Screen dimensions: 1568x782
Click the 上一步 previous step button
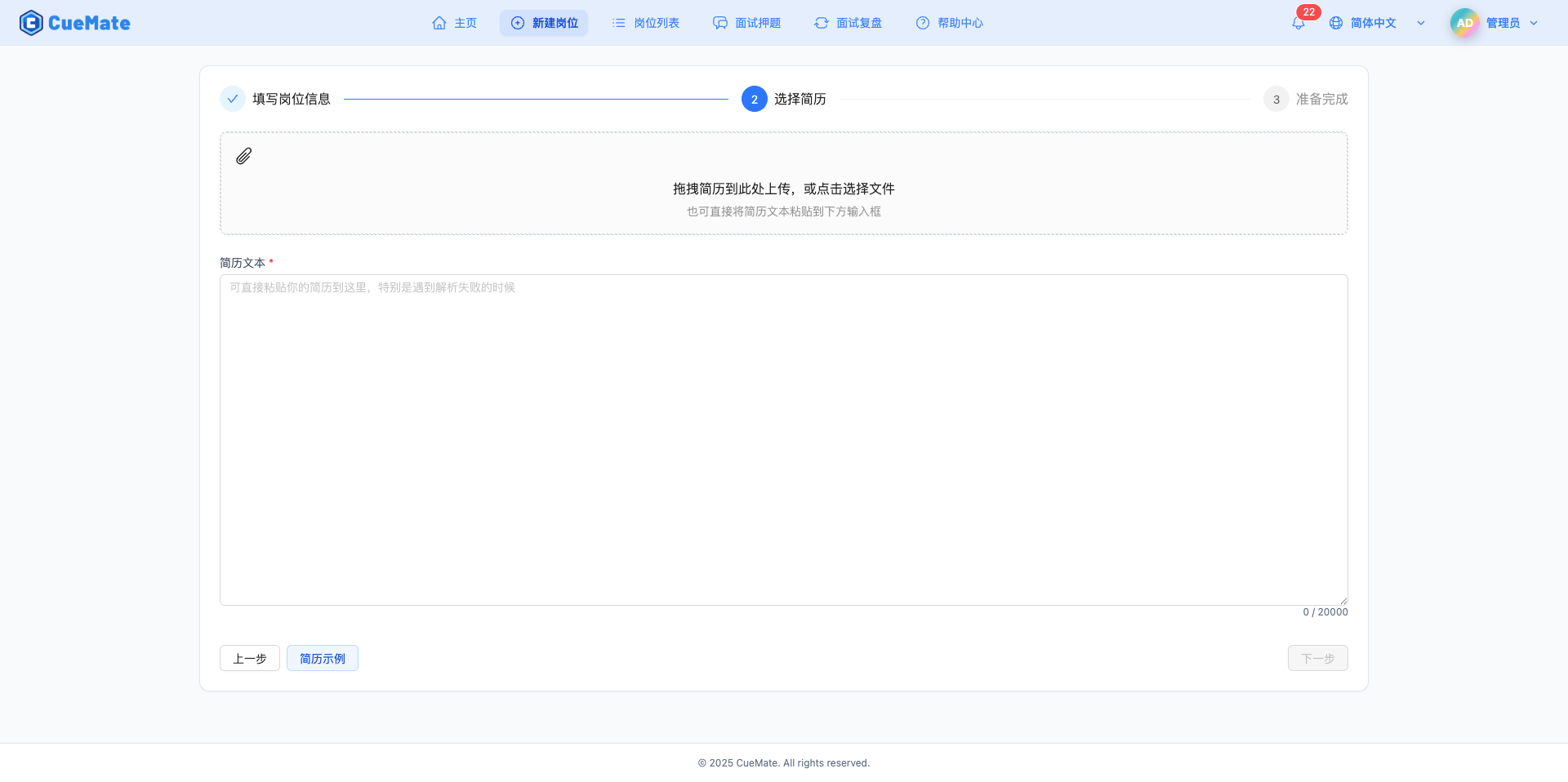click(x=249, y=658)
